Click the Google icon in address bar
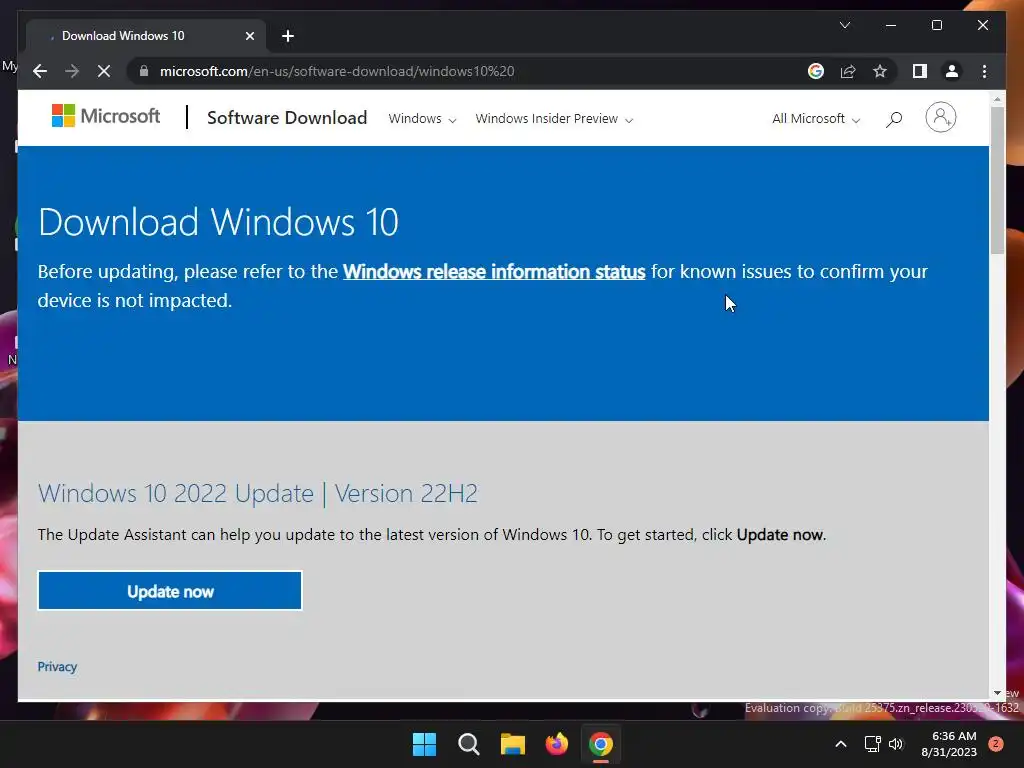Viewport: 1024px width, 768px height. point(816,71)
